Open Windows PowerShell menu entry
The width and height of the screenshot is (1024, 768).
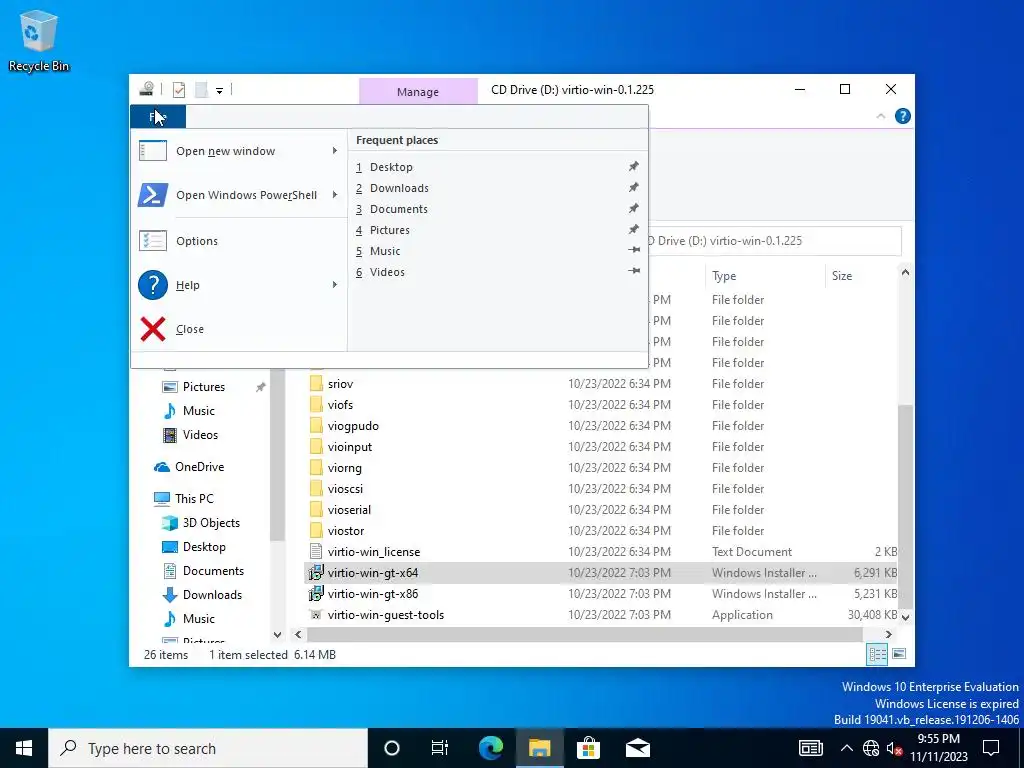[x=238, y=195]
